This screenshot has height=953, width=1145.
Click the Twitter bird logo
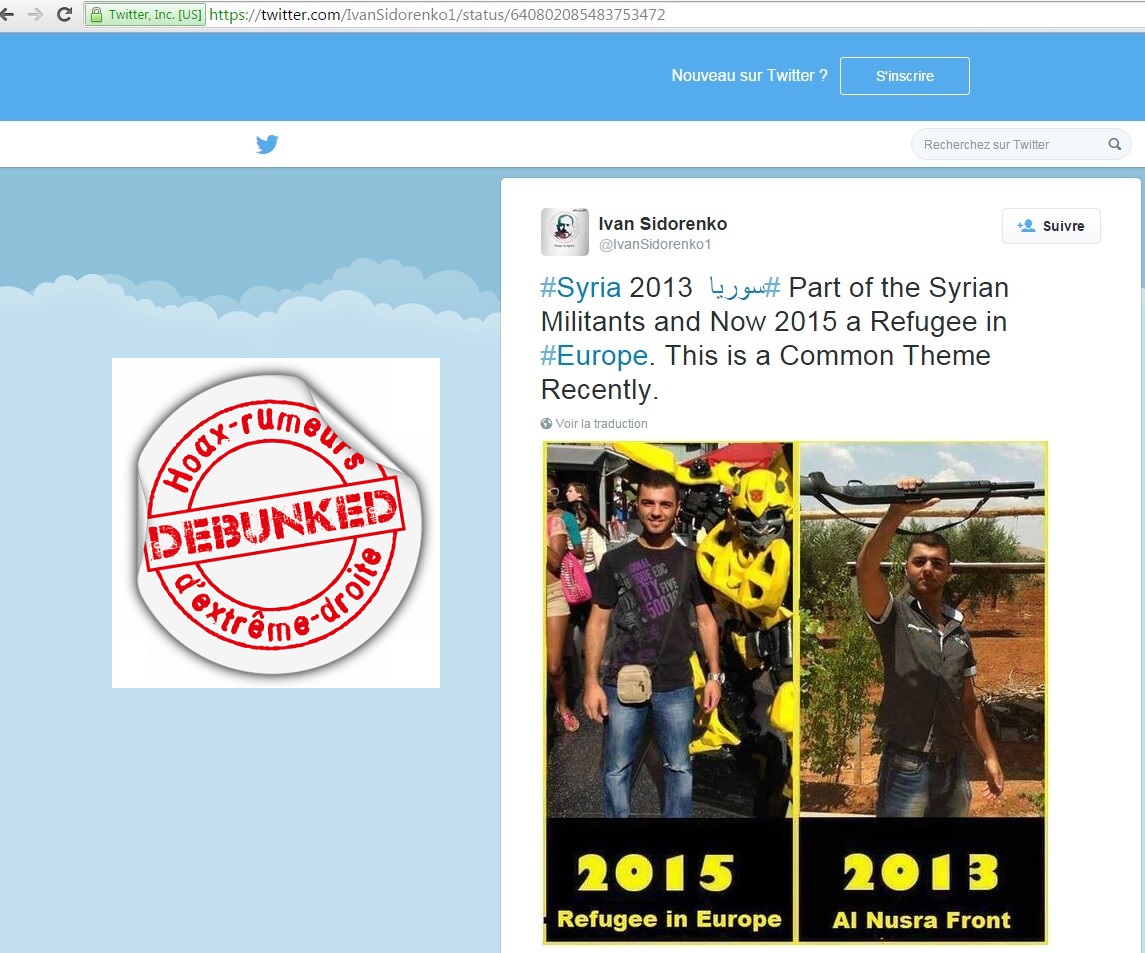click(267, 144)
